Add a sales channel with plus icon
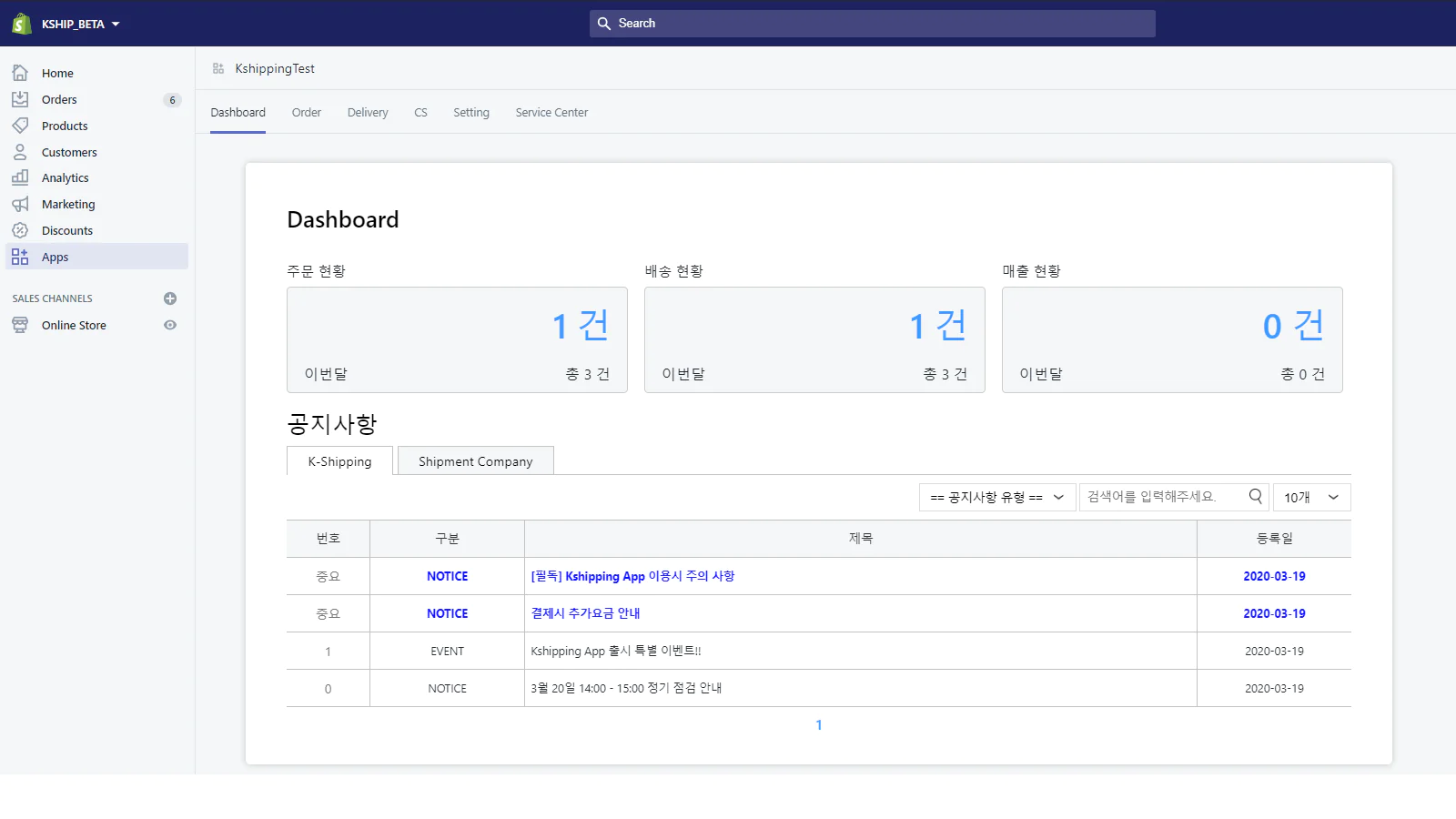This screenshot has width=1456, height=819. click(170, 298)
